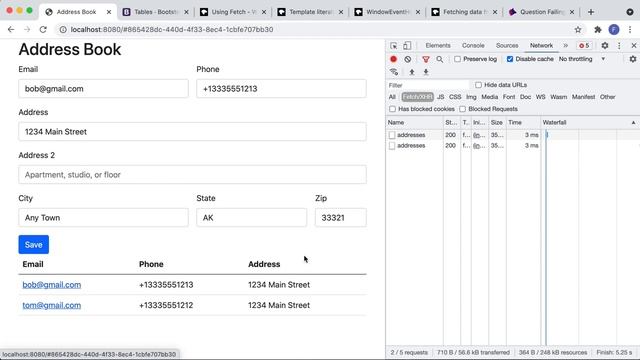Viewport: 640px width, 360px height.
Task: Click the export HAR download arrow
Action: tap(426, 72)
